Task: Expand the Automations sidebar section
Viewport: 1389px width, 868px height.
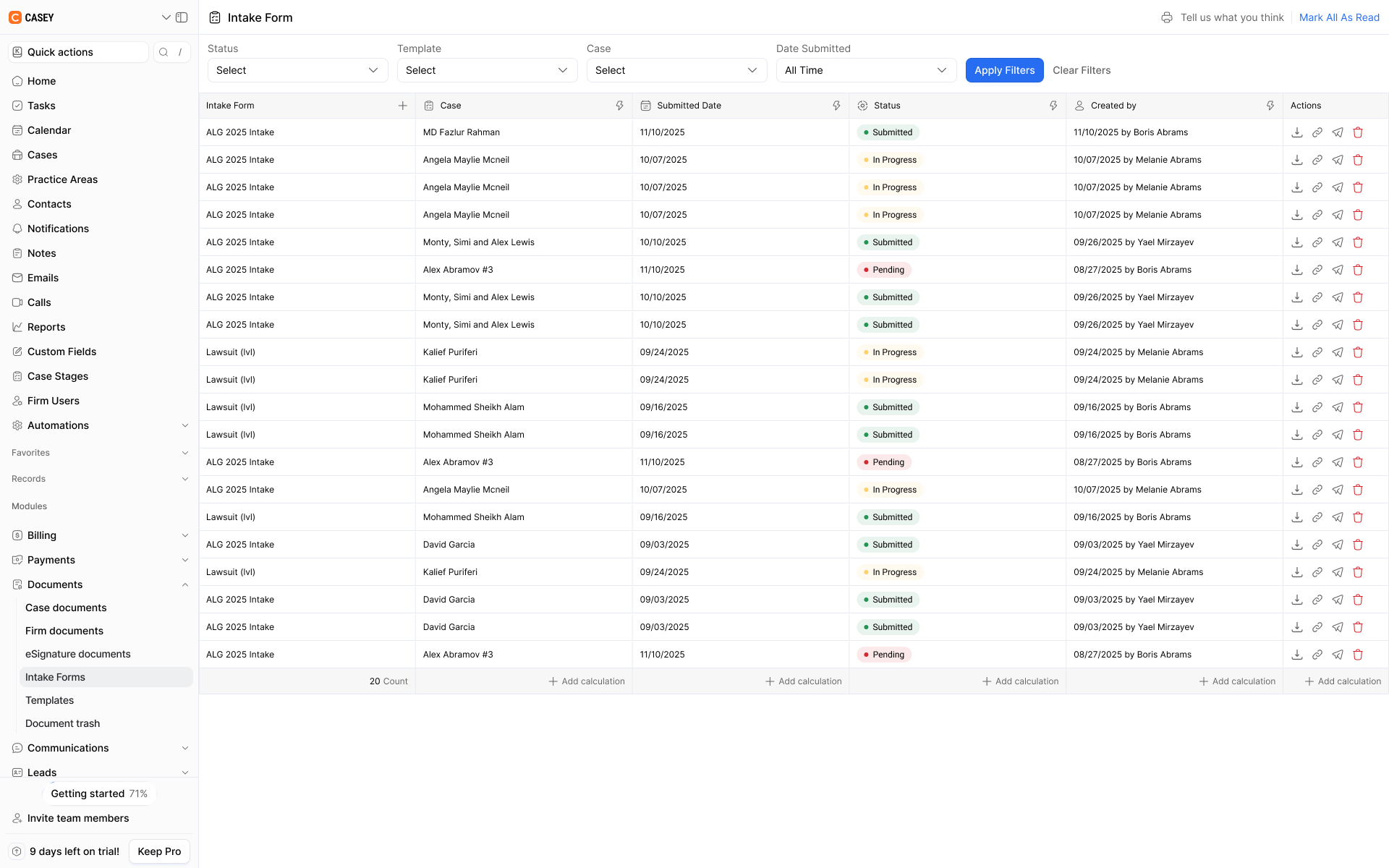Action: click(x=185, y=425)
